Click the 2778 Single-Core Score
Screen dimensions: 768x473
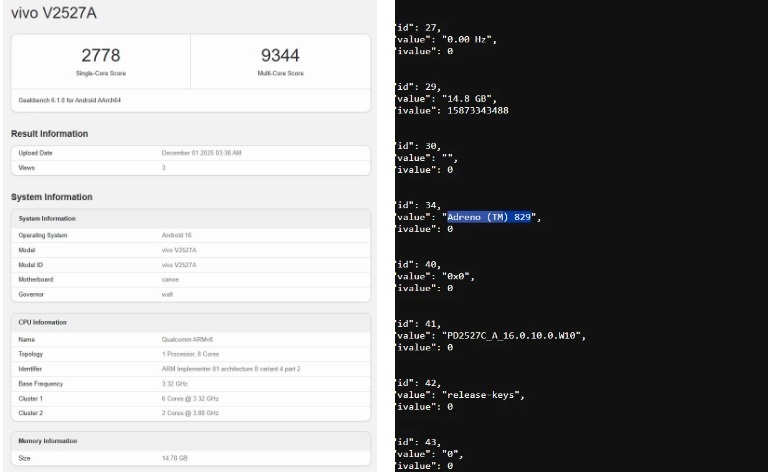click(100, 56)
